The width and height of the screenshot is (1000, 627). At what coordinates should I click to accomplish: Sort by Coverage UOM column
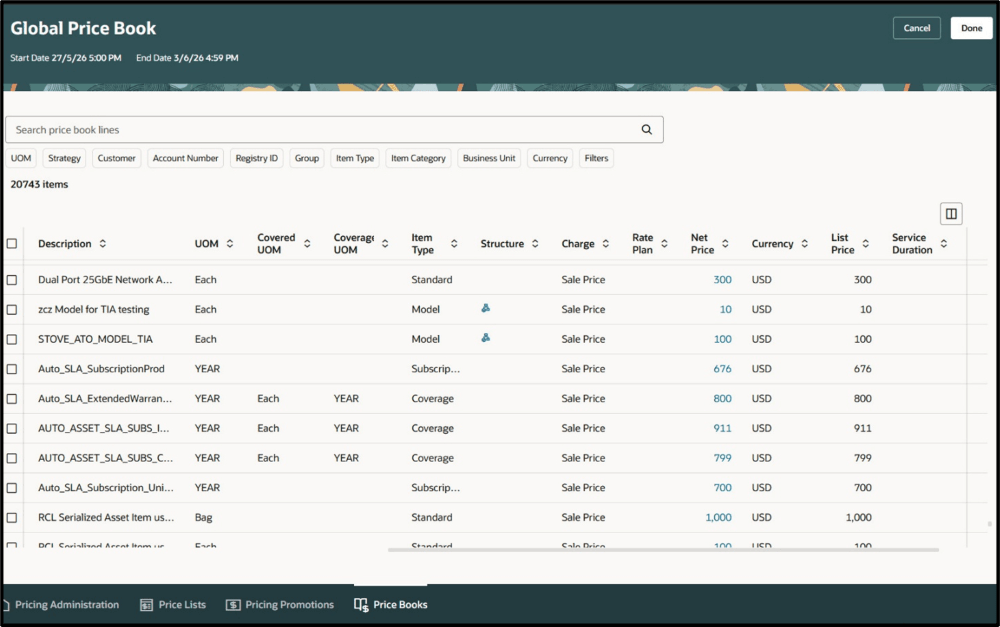(x=385, y=244)
